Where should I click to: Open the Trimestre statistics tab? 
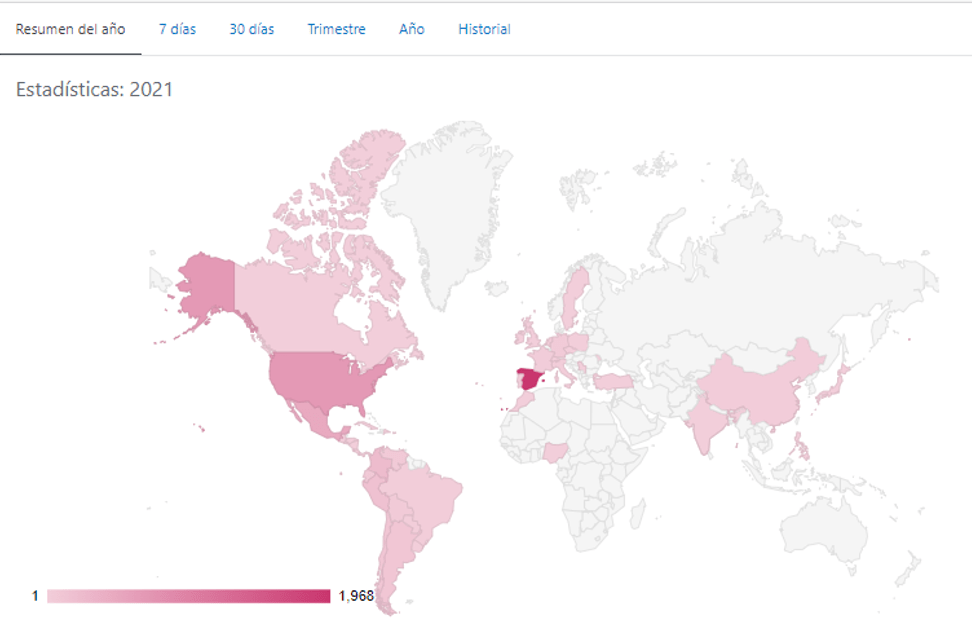(x=336, y=29)
